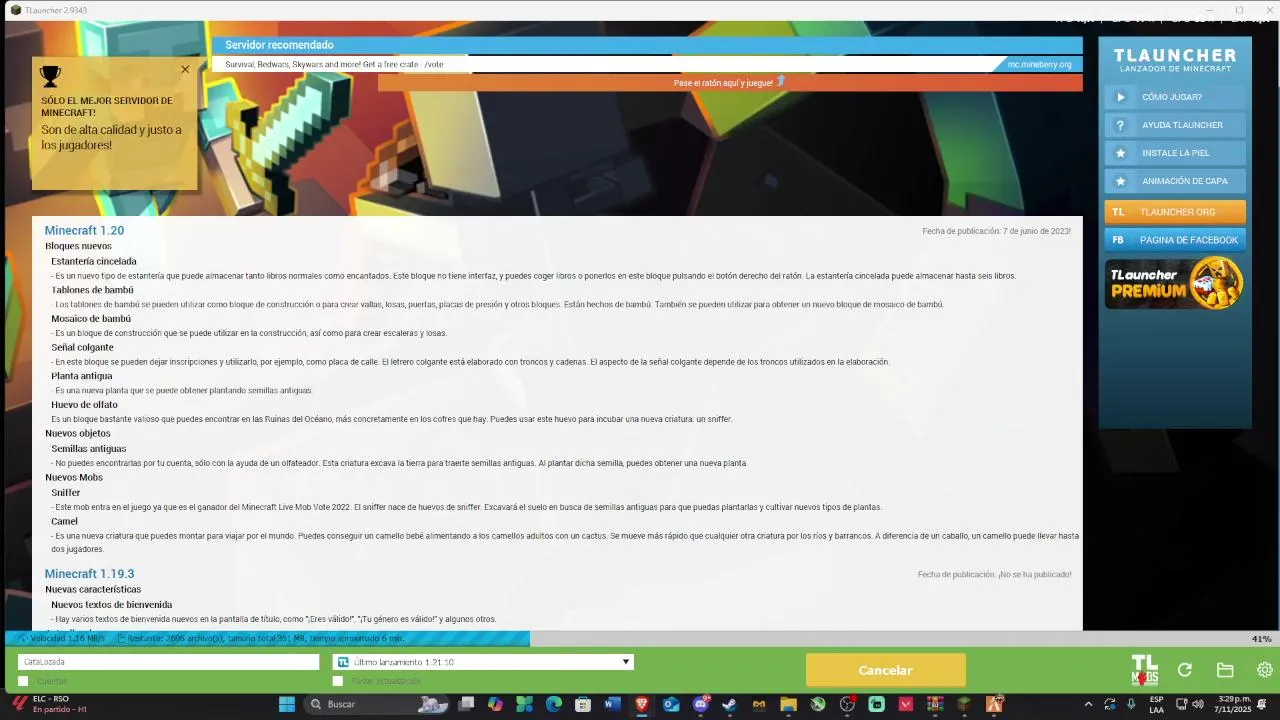Click the refresh icon in launcher bar
The width and height of the screenshot is (1280, 720).
point(1185,670)
